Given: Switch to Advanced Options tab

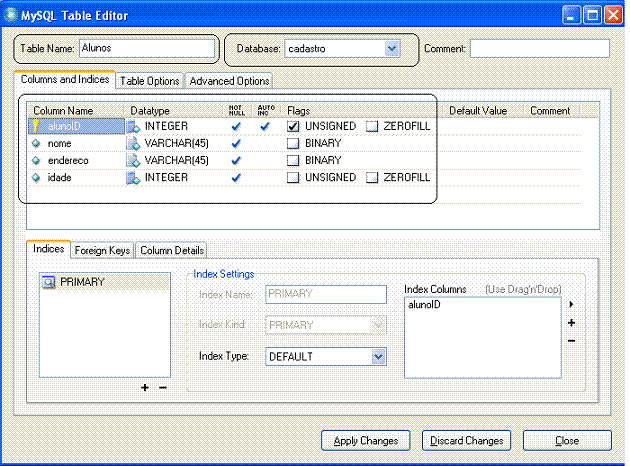Looking at the screenshot, I should coord(229,81).
